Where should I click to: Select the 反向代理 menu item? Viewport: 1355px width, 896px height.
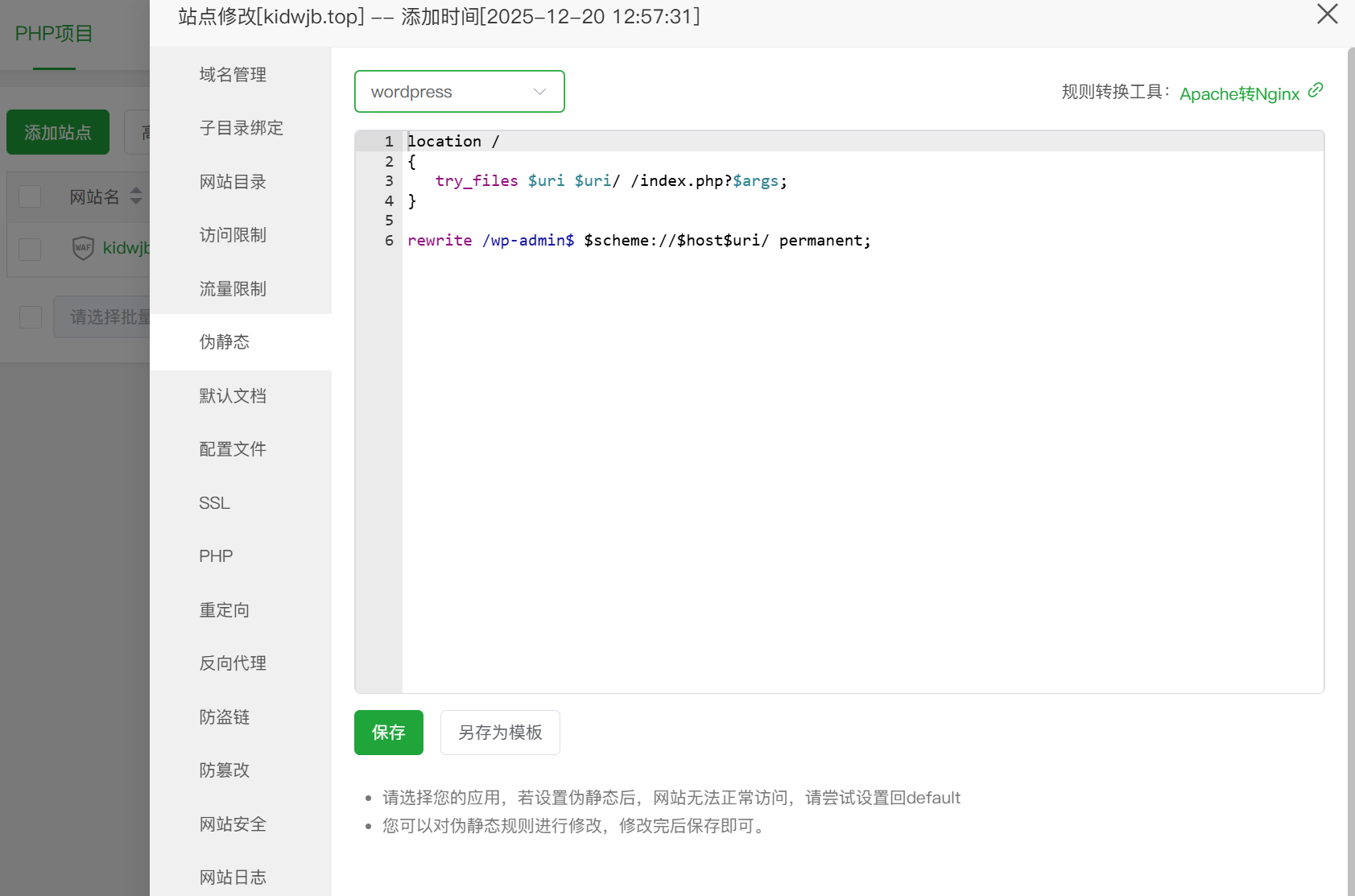point(233,663)
